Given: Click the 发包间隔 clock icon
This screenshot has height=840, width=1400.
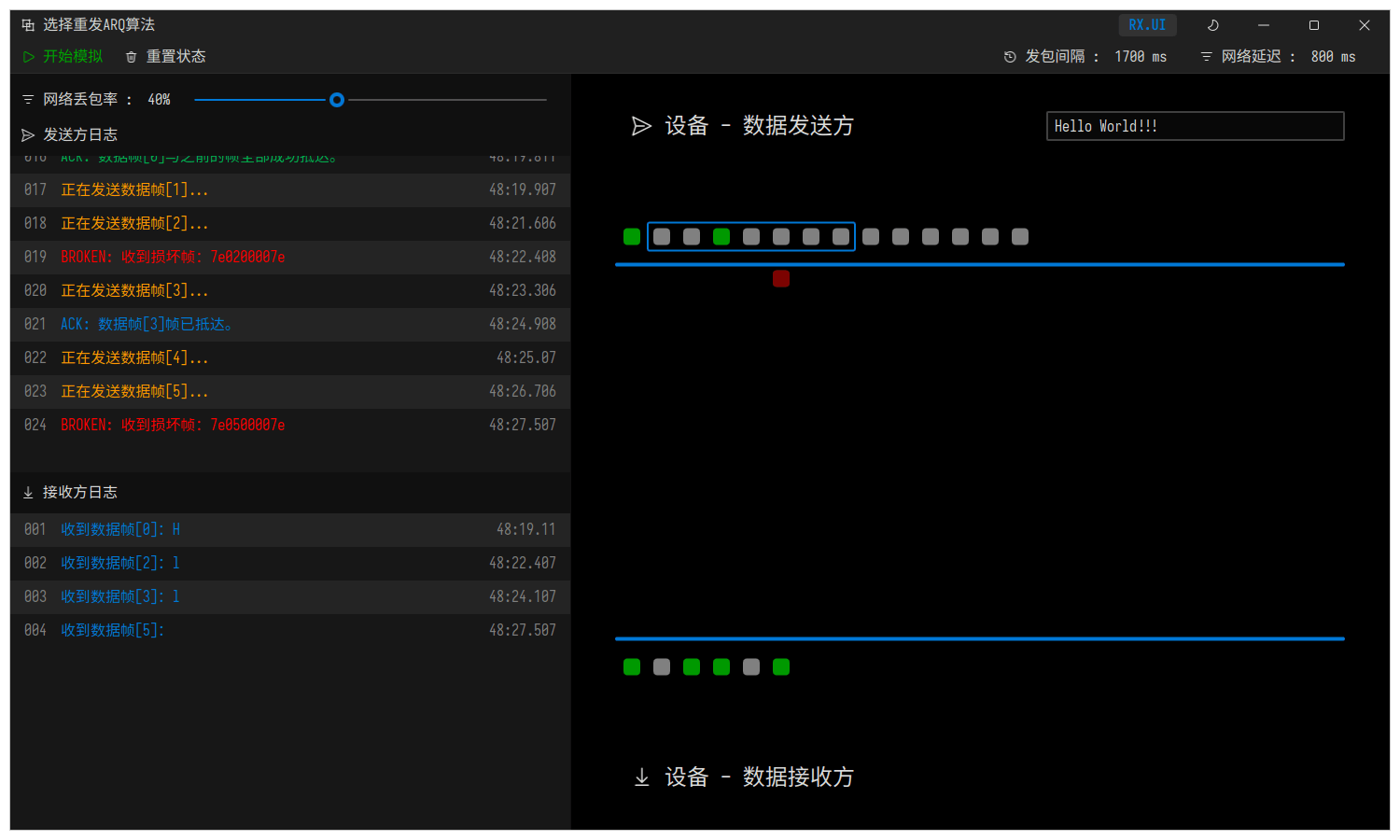Looking at the screenshot, I should pos(1010,57).
